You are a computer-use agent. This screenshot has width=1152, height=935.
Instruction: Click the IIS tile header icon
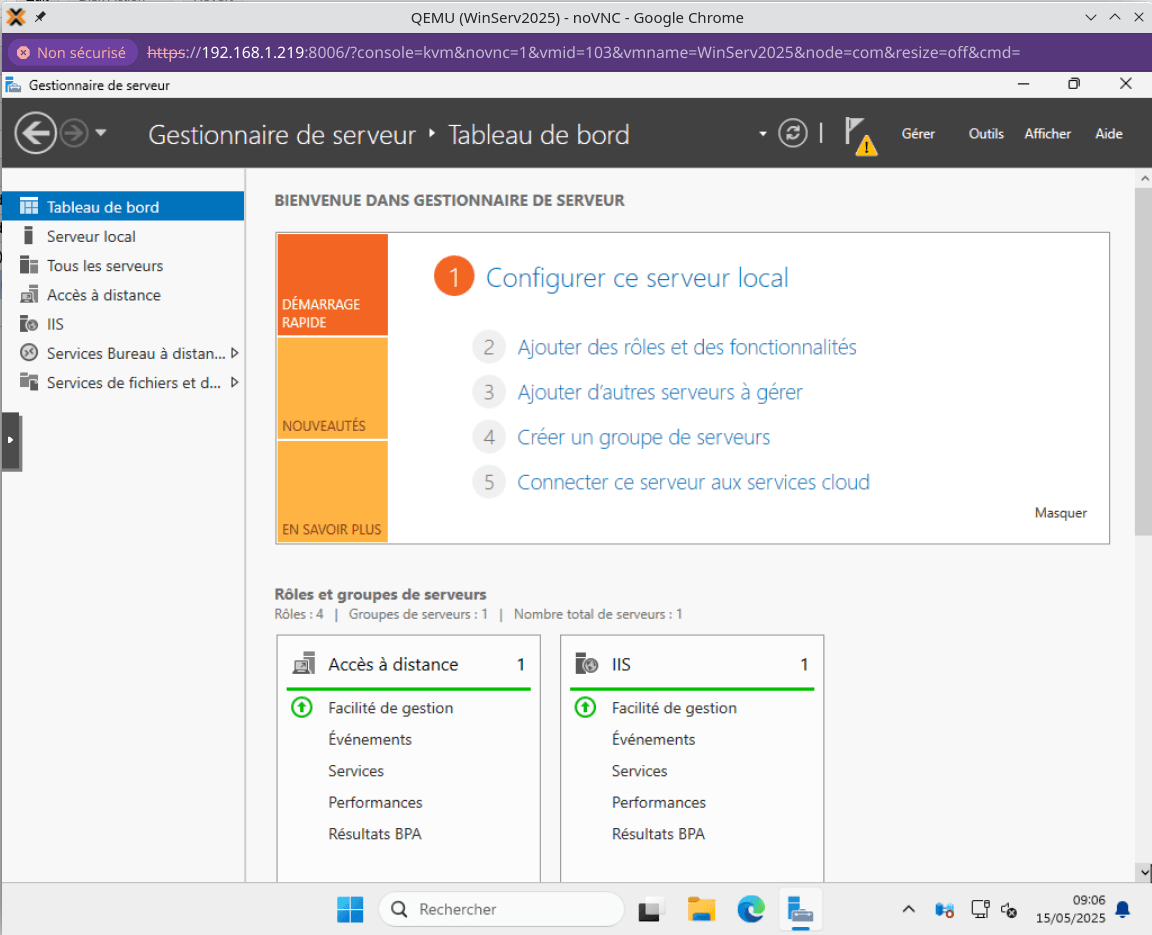(x=586, y=664)
